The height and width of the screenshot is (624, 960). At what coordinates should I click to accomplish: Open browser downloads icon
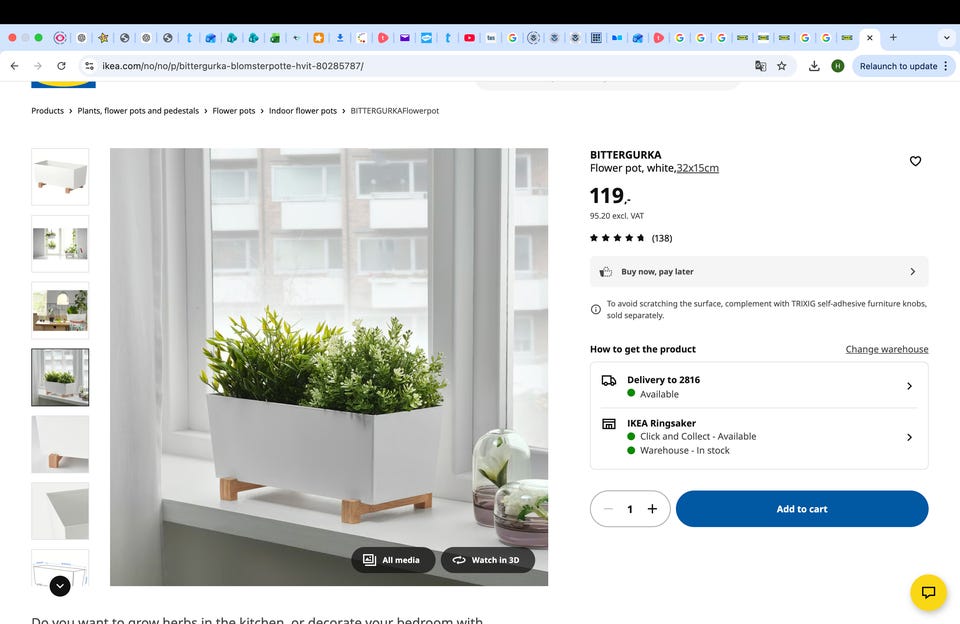(x=814, y=66)
